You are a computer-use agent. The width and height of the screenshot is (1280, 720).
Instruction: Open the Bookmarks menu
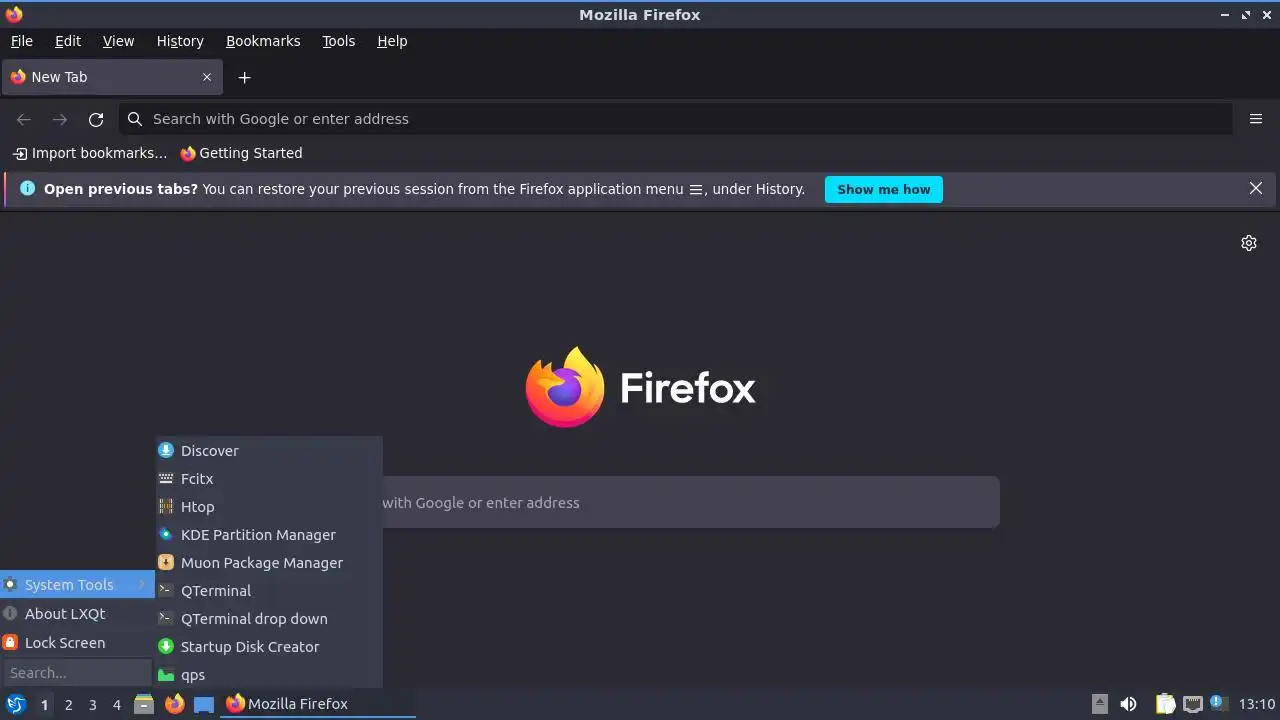coord(263,41)
